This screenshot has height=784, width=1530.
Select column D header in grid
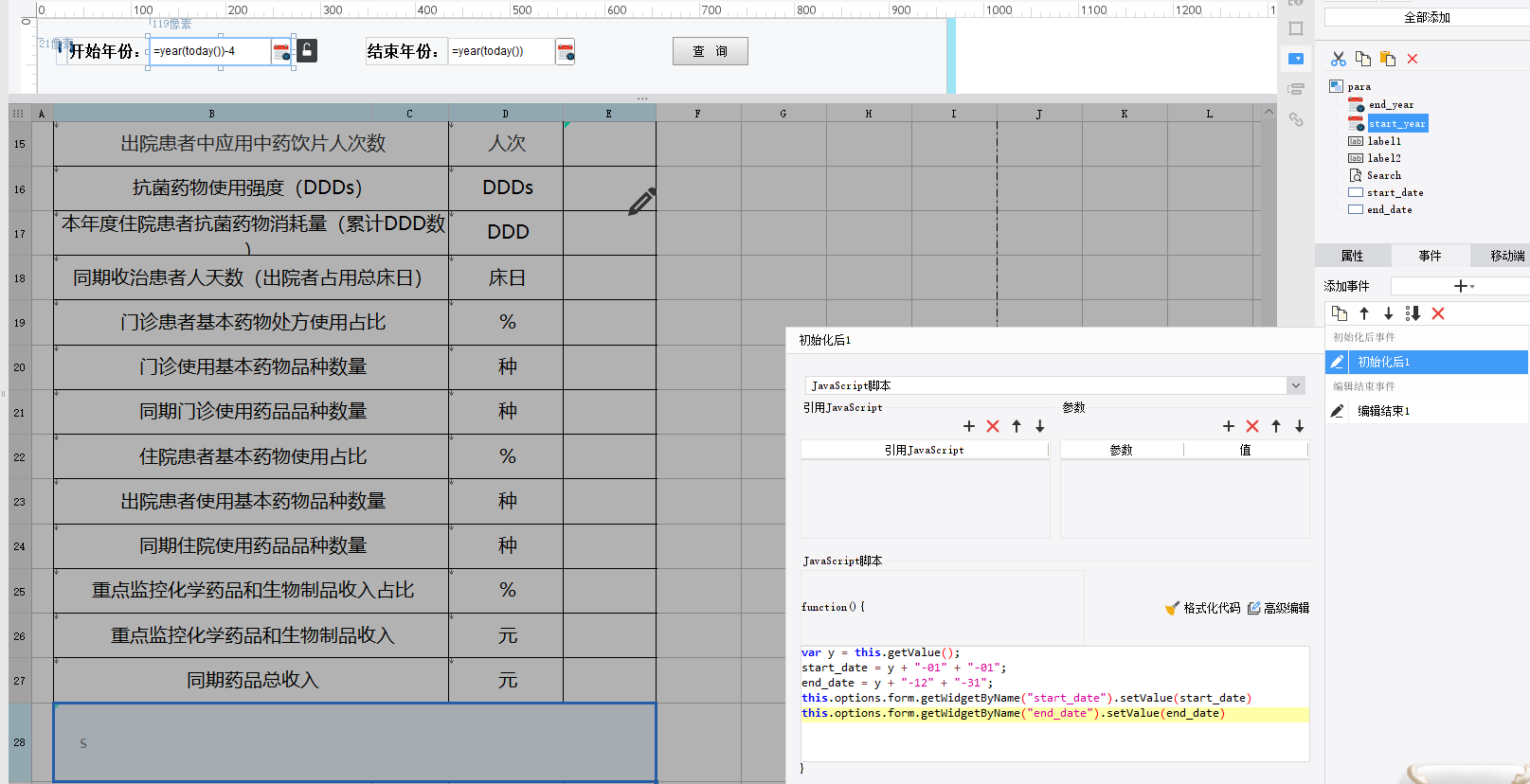click(x=505, y=113)
